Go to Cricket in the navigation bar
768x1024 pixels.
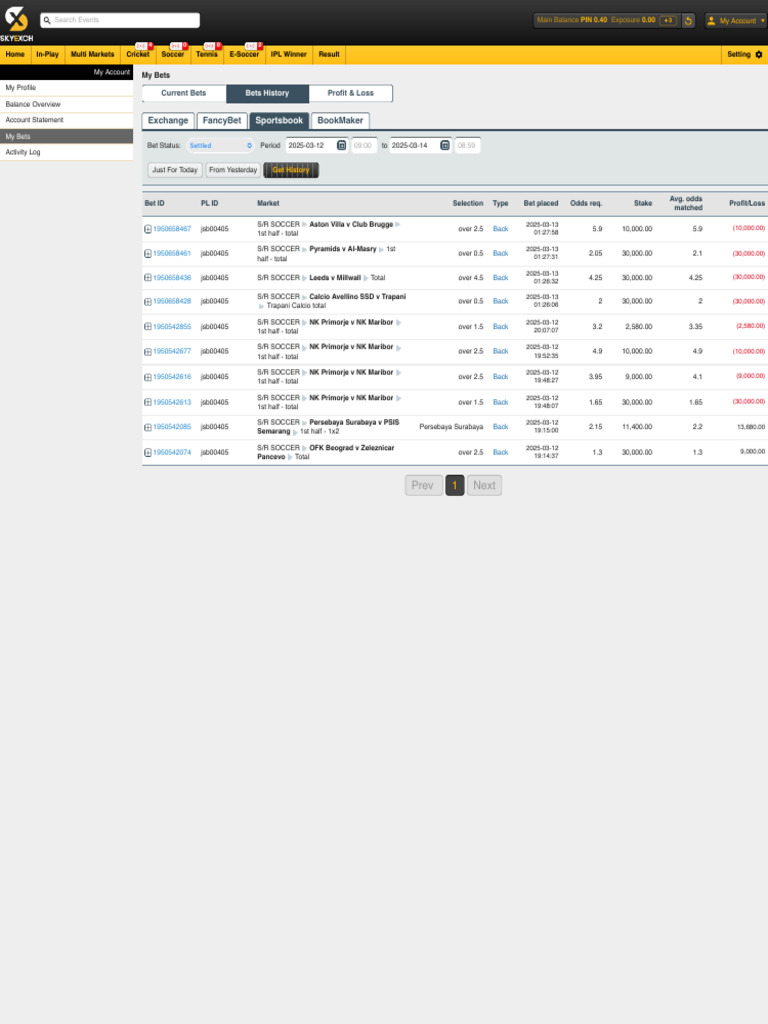coord(138,54)
